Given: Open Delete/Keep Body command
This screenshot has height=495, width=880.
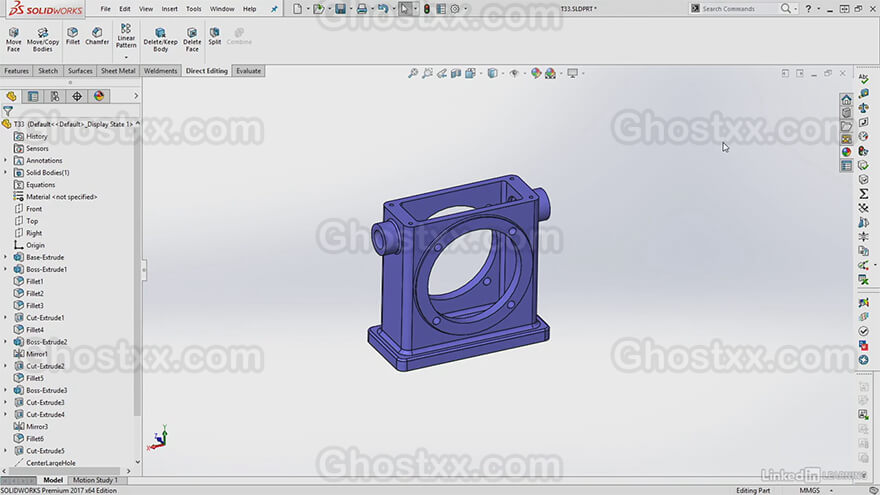Looking at the screenshot, I should coord(161,39).
